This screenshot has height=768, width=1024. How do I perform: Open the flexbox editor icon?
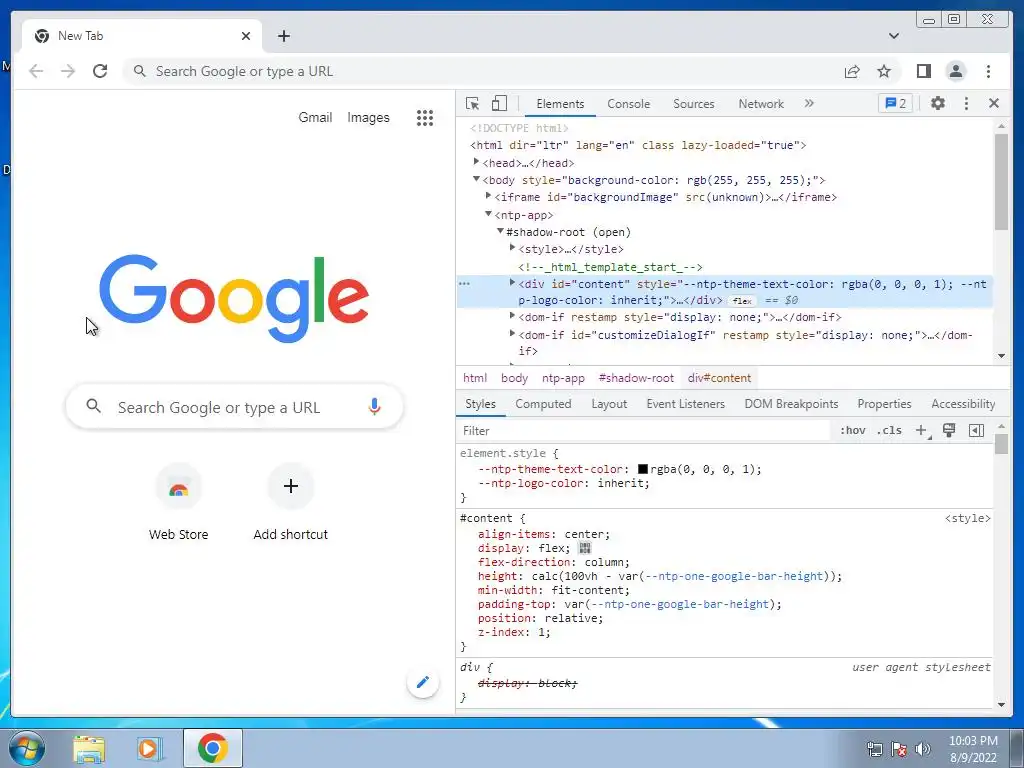[x=584, y=548]
